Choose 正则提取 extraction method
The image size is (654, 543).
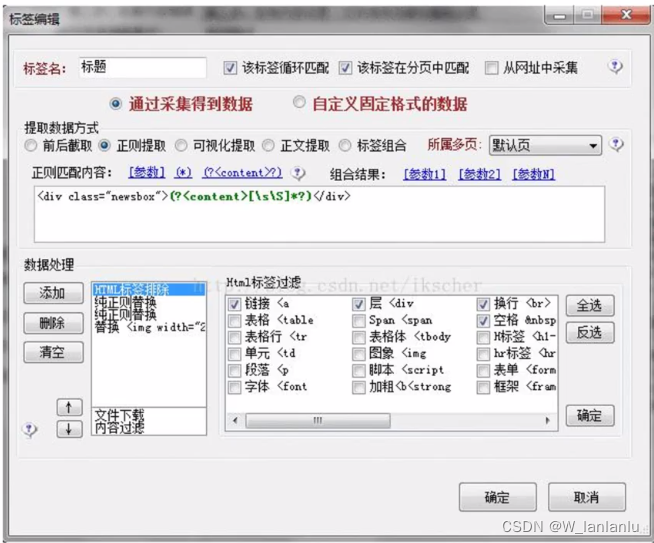[x=104, y=146]
